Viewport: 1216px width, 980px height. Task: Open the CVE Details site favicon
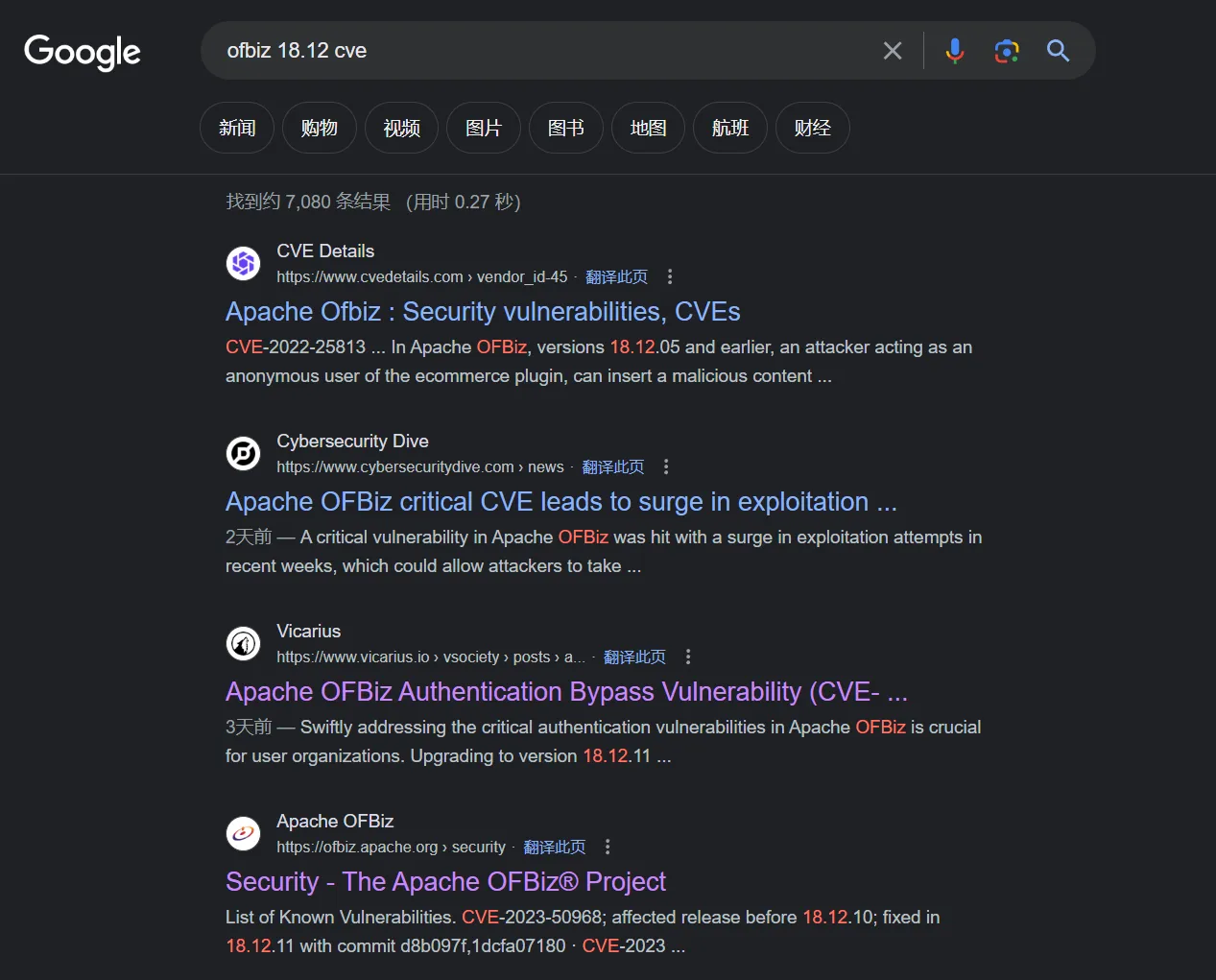click(x=244, y=263)
